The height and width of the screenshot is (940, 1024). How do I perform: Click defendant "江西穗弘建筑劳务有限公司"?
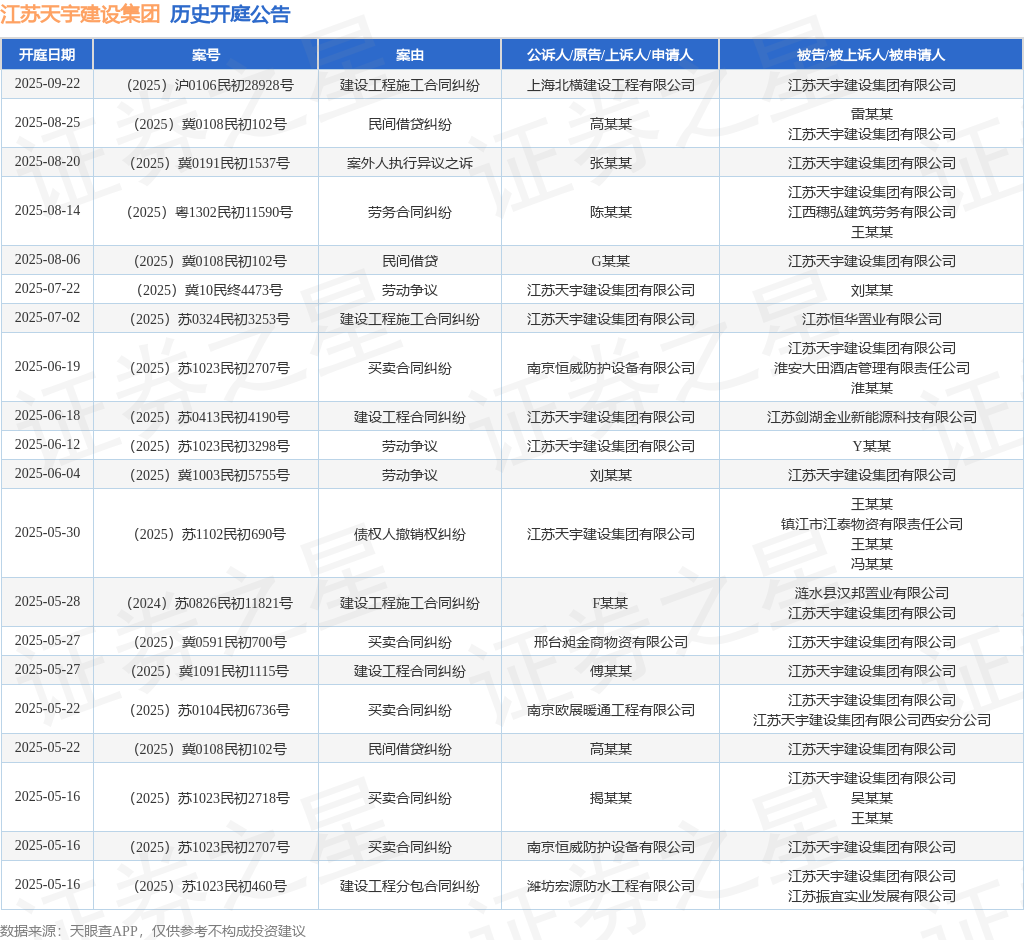(x=872, y=212)
